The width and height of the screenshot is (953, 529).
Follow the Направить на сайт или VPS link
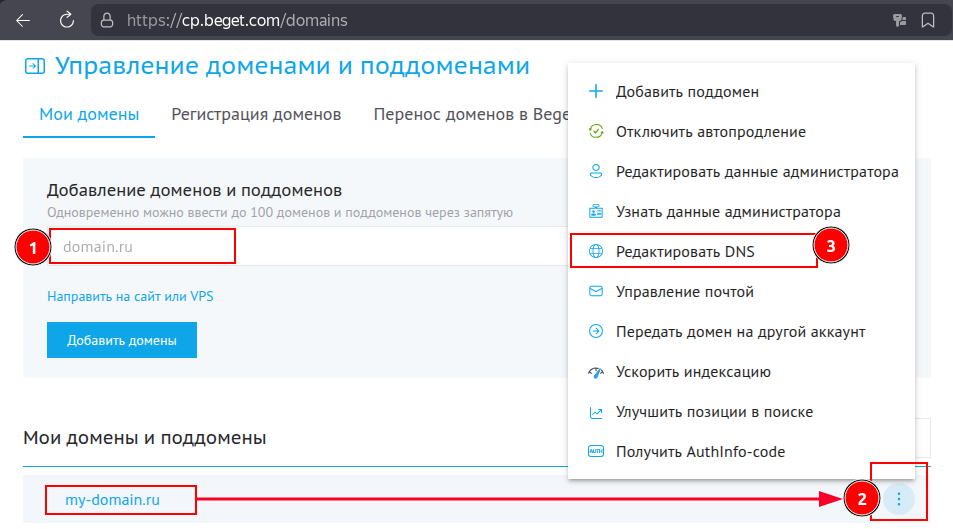coord(130,296)
